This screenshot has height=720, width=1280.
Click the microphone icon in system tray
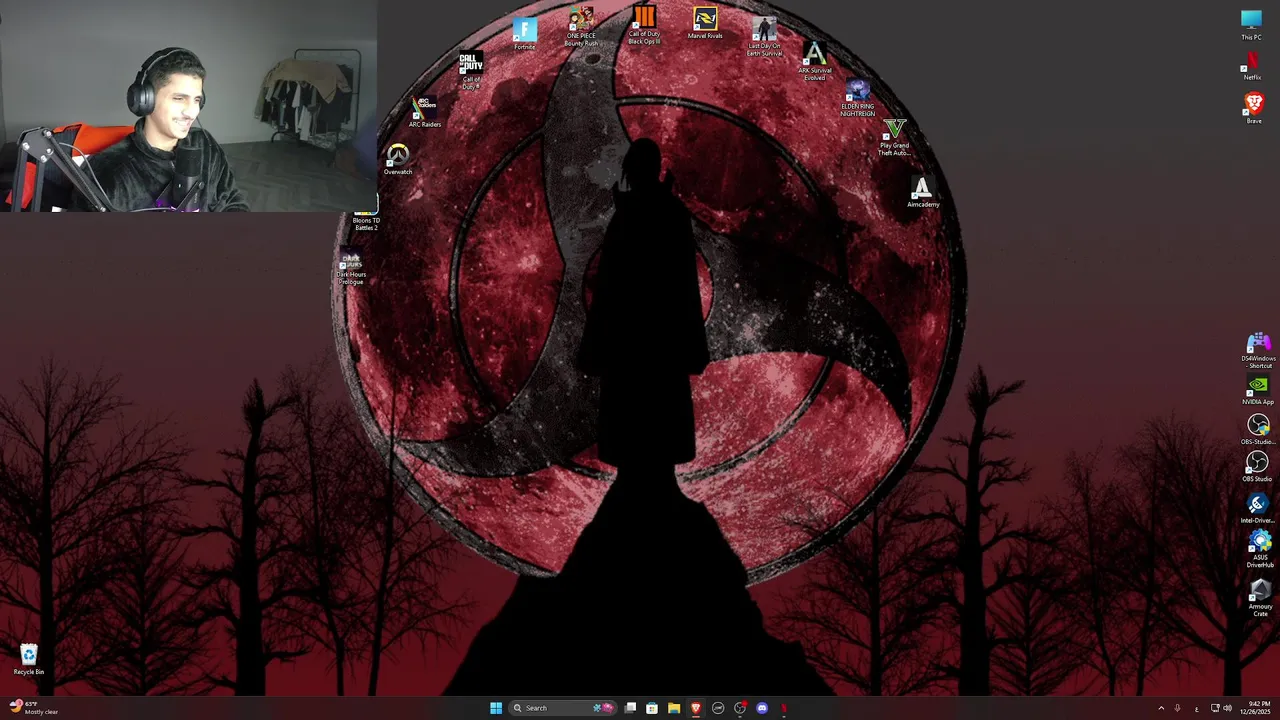click(1178, 708)
